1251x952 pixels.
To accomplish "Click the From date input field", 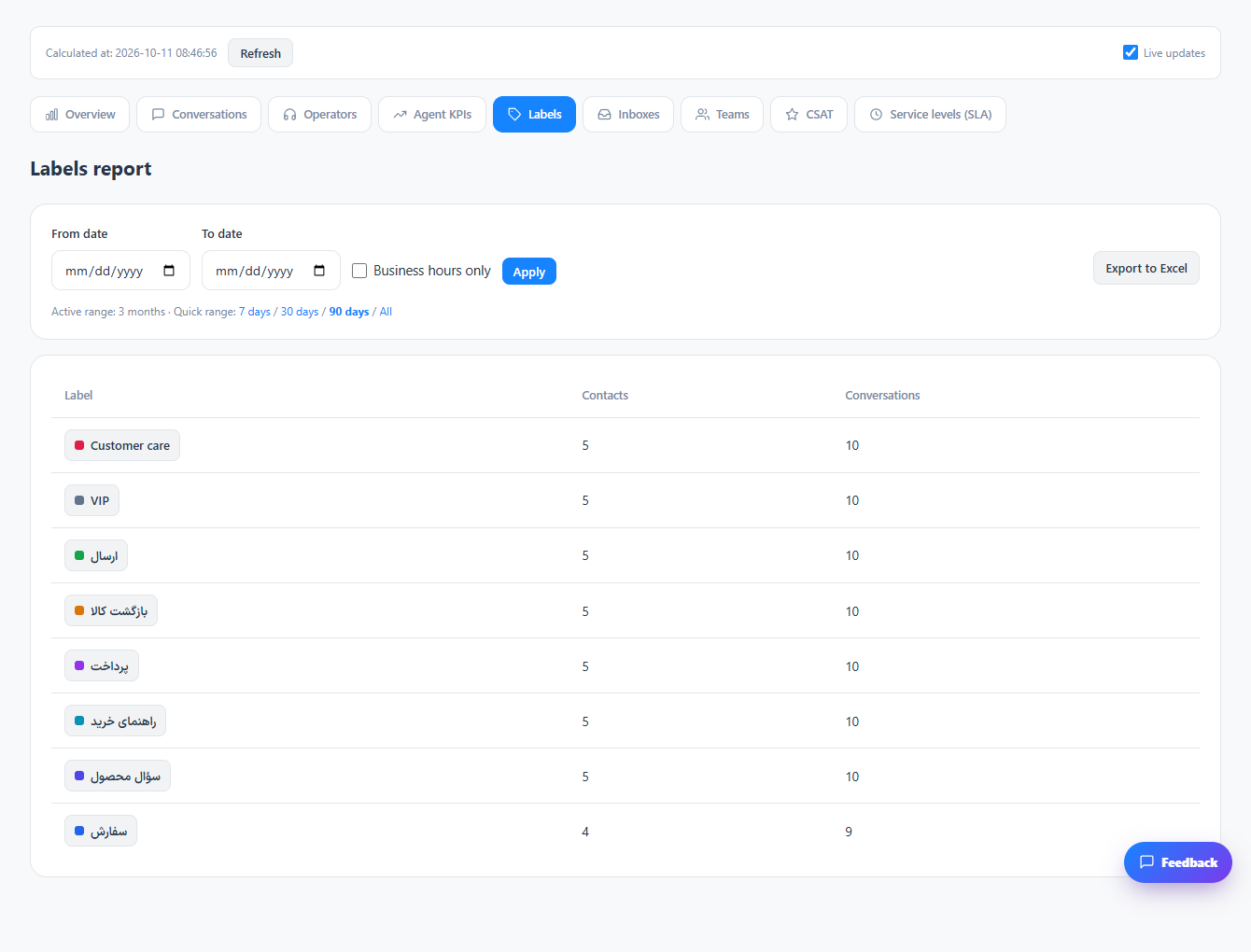I will coord(120,271).
